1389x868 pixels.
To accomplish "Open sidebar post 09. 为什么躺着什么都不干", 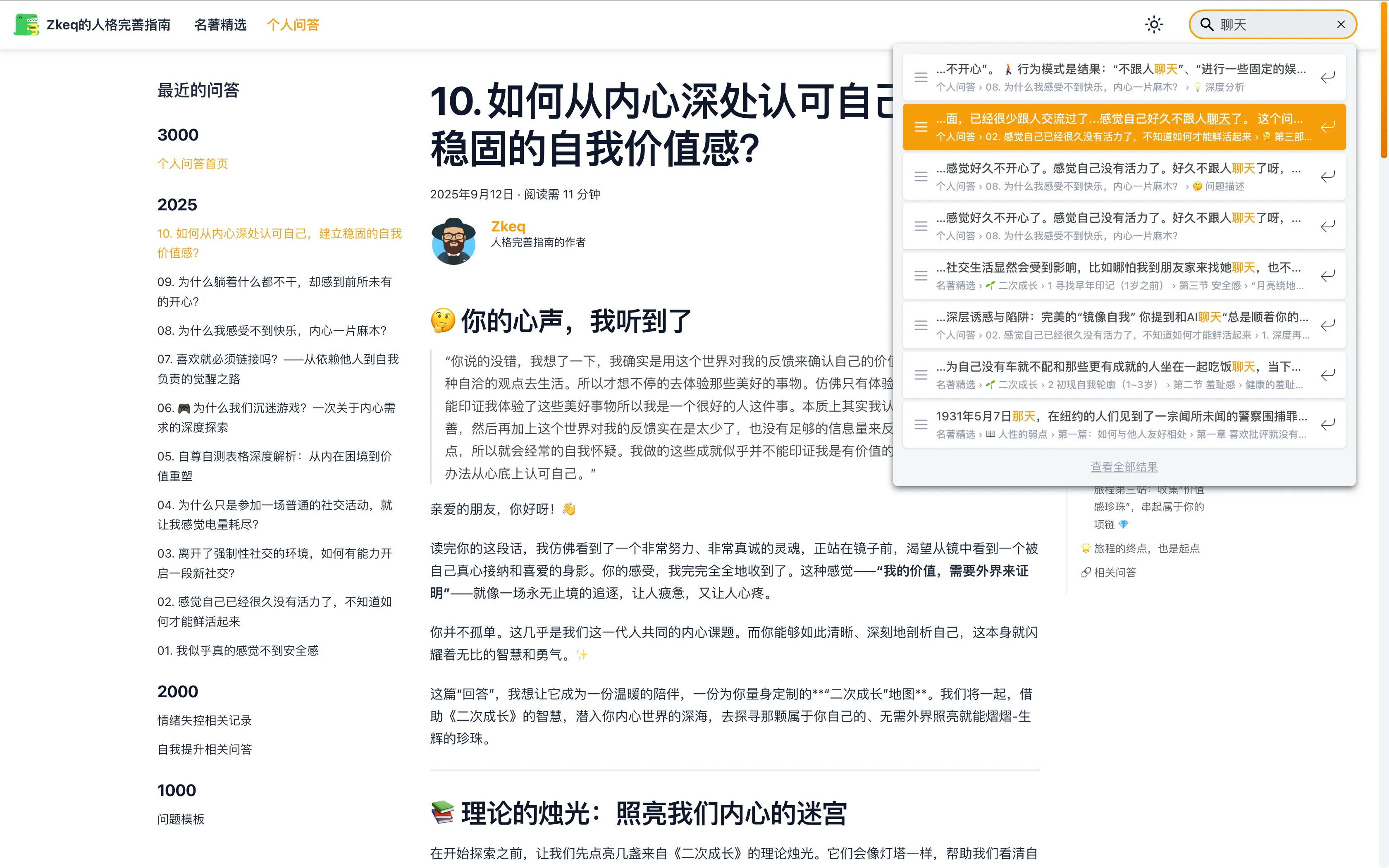I will (275, 292).
